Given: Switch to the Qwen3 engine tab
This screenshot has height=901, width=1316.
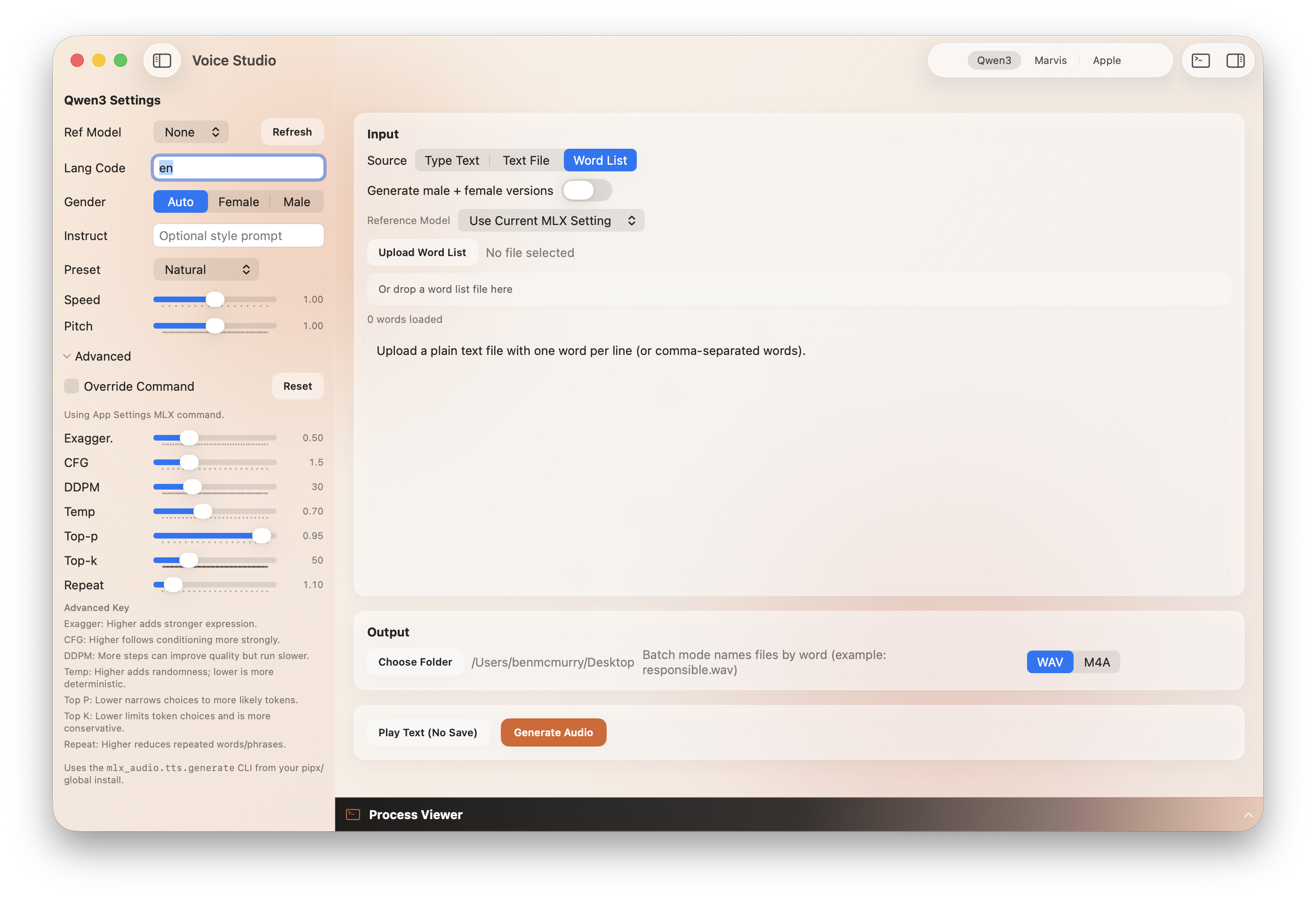Looking at the screenshot, I should [994, 61].
